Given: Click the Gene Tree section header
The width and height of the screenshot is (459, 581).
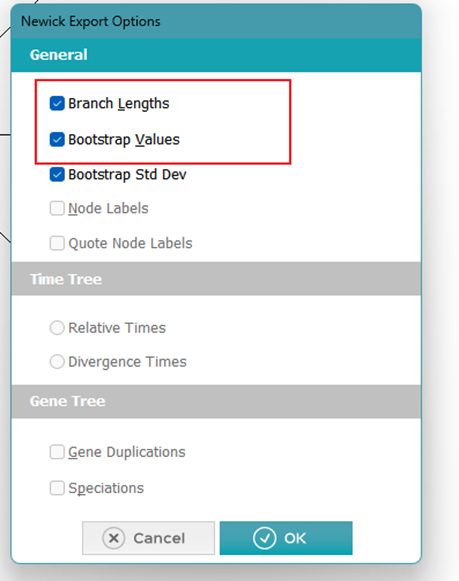Looking at the screenshot, I should (216, 401).
